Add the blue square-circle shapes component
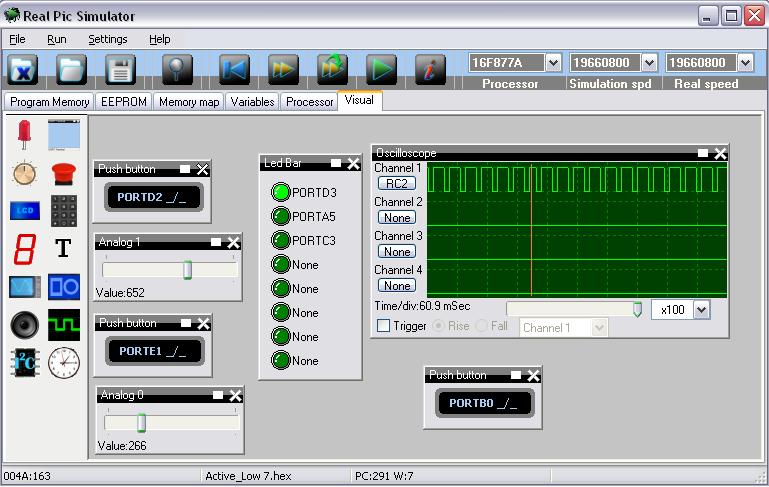Image resolution: width=769 pixels, height=487 pixels. (x=64, y=287)
